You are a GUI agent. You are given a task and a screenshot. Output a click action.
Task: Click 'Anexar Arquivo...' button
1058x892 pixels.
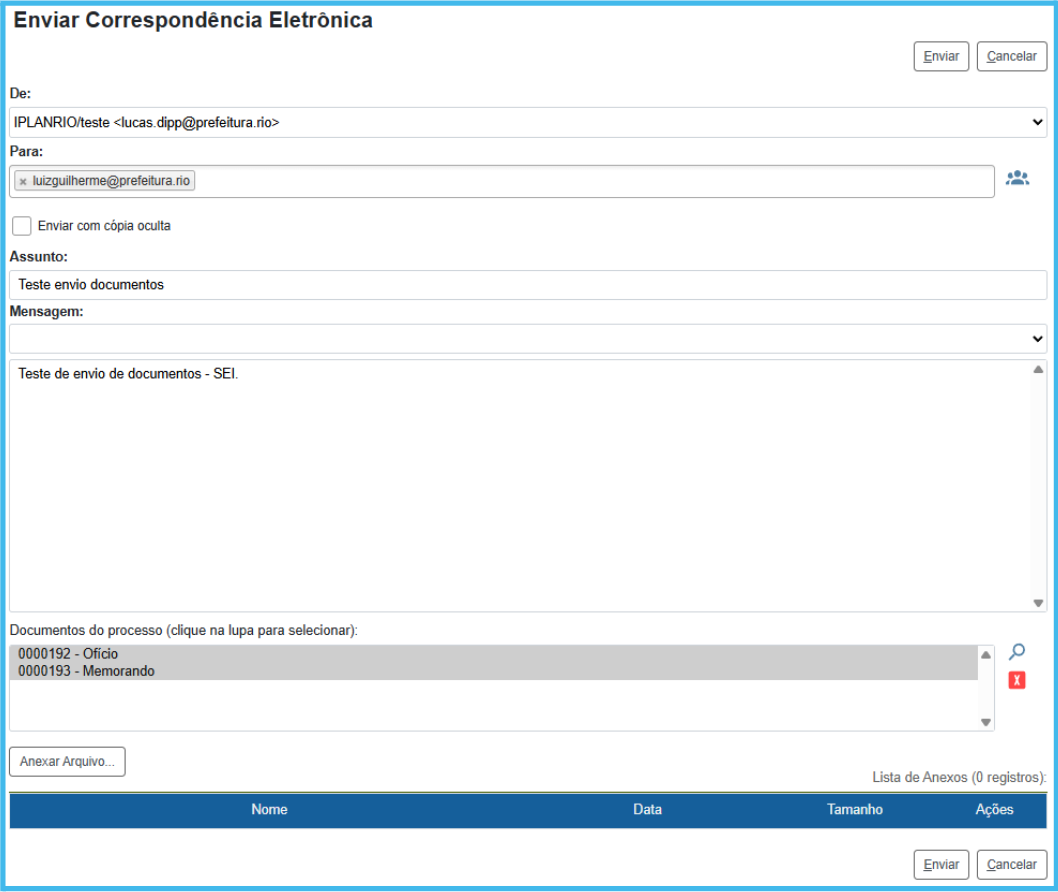[67, 761]
